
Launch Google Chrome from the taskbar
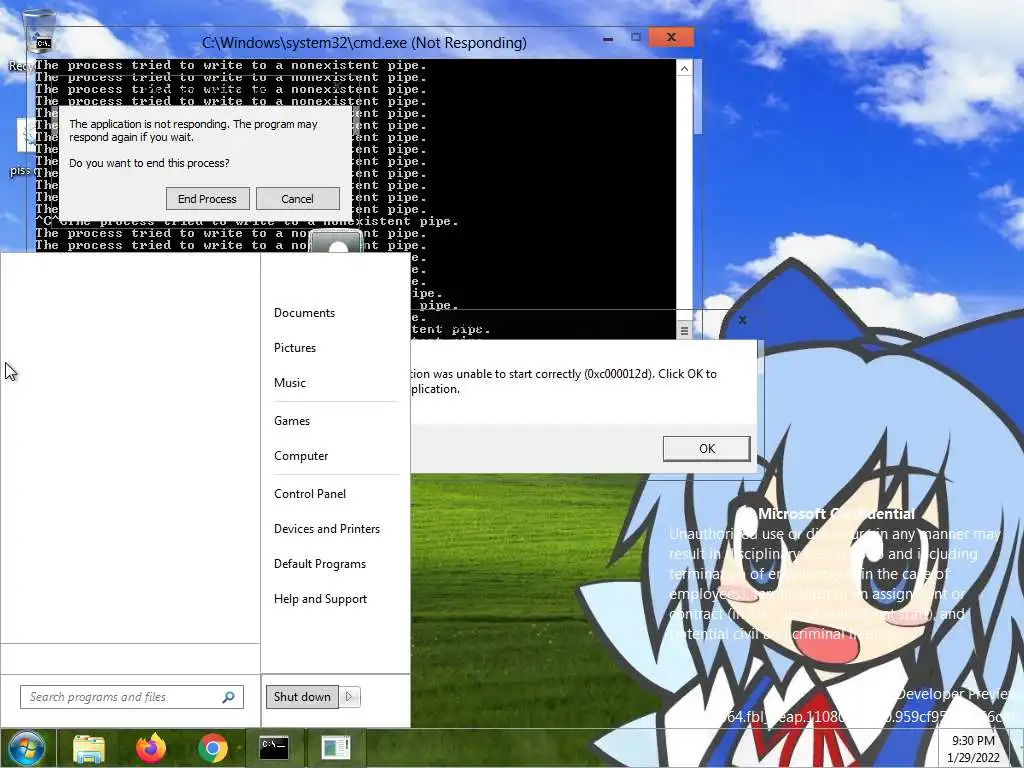pyautogui.click(x=212, y=748)
